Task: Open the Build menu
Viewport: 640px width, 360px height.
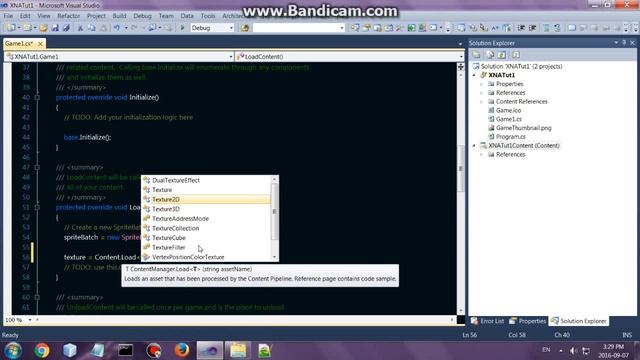Action: click(x=119, y=16)
